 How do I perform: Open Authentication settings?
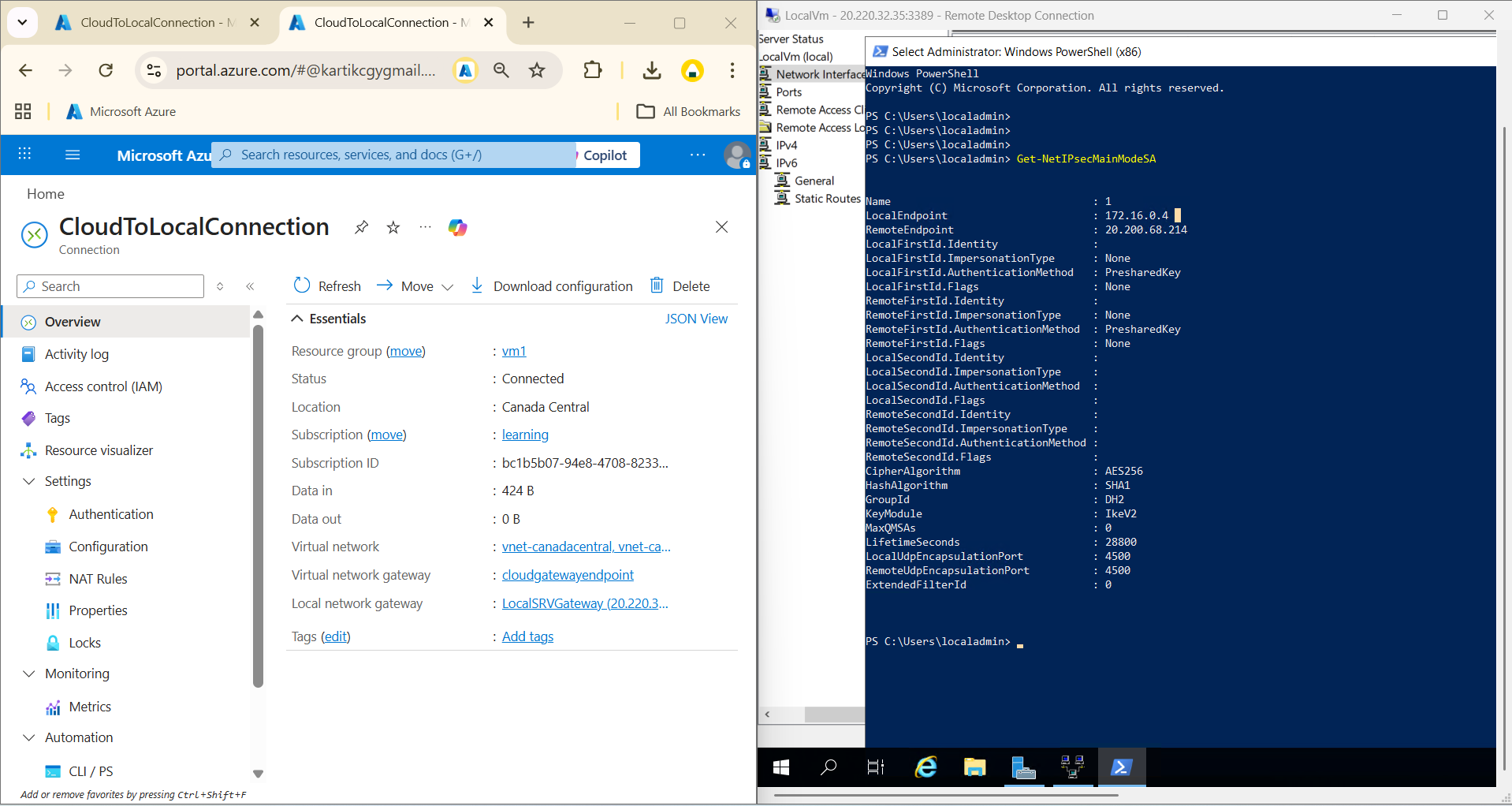tap(111, 514)
